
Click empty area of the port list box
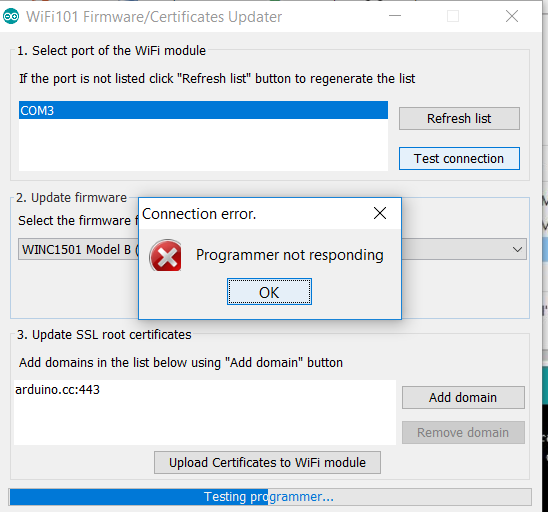point(203,145)
